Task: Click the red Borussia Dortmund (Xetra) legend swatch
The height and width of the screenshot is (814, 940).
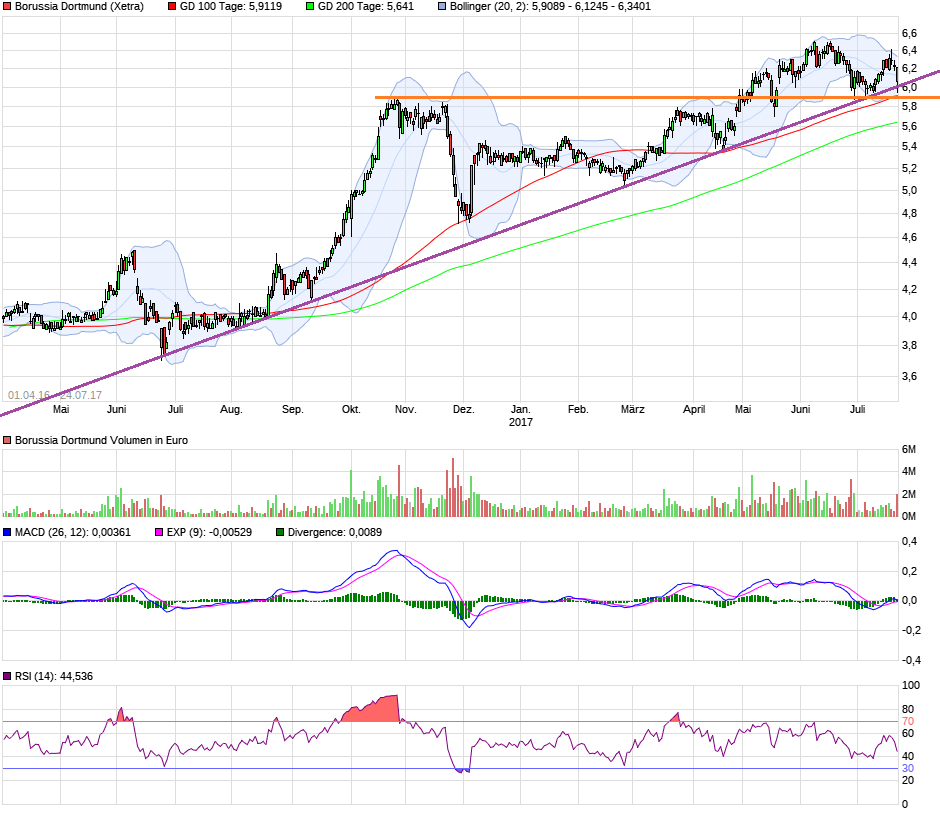Action: click(x=7, y=7)
